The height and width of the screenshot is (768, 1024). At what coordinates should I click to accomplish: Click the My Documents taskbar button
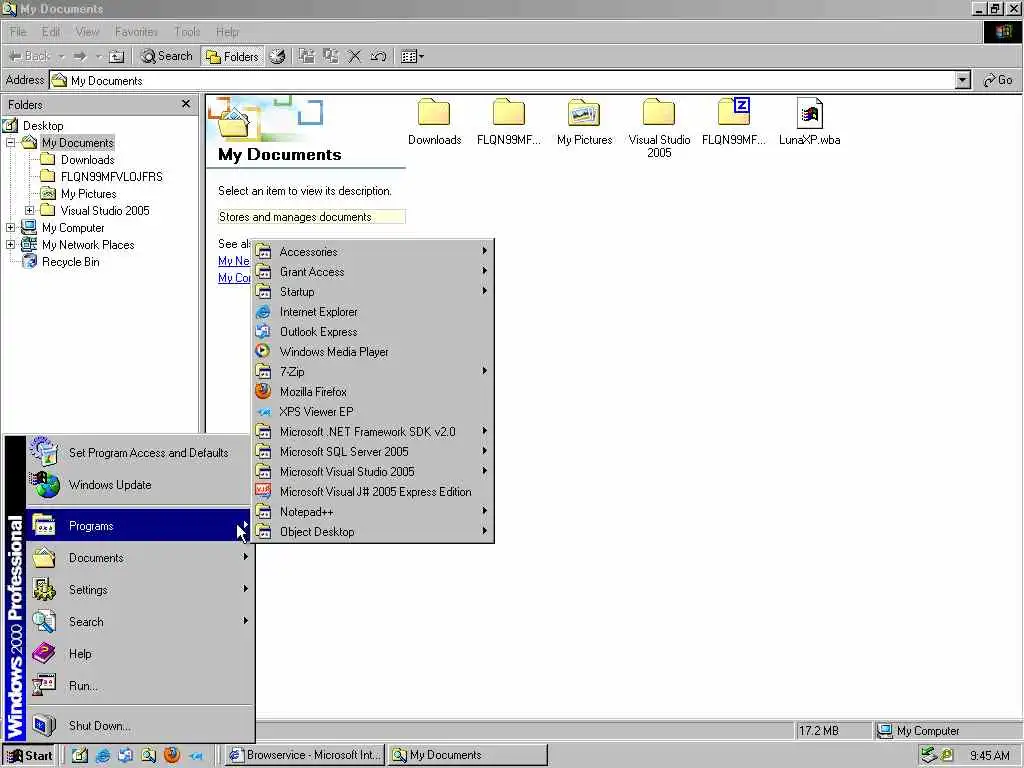pos(468,755)
